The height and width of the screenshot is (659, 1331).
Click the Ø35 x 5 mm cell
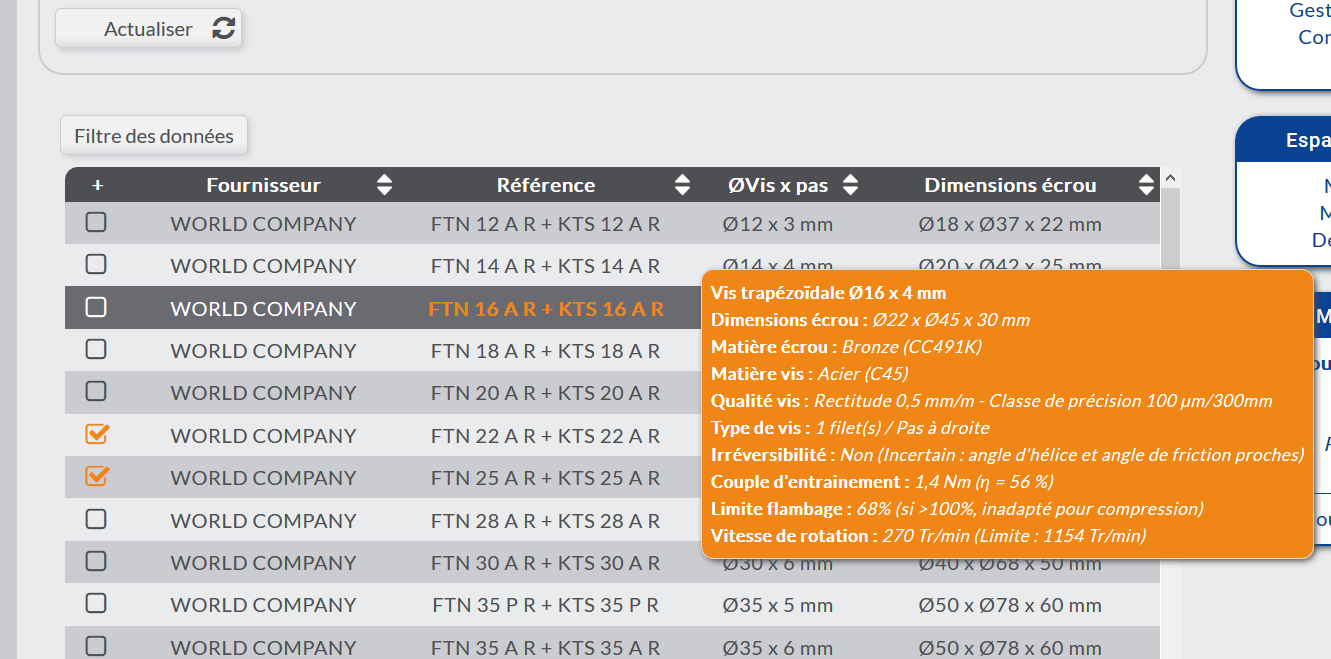pos(778,605)
